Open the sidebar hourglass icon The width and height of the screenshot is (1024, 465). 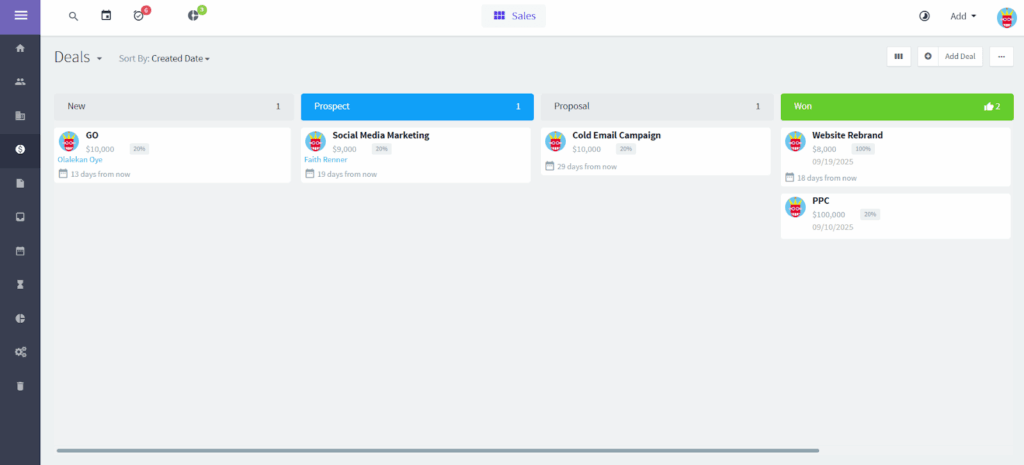20,284
